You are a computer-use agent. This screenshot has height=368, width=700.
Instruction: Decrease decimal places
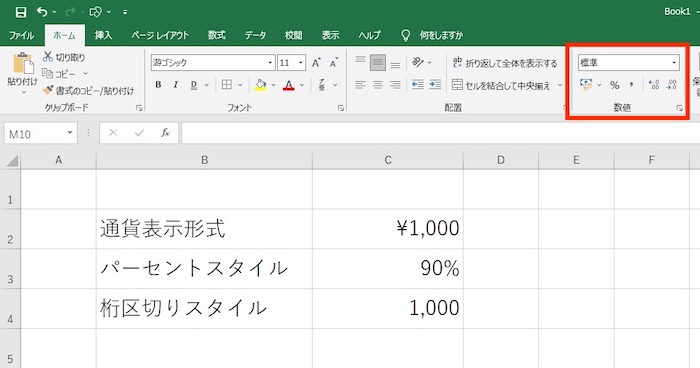(671, 85)
